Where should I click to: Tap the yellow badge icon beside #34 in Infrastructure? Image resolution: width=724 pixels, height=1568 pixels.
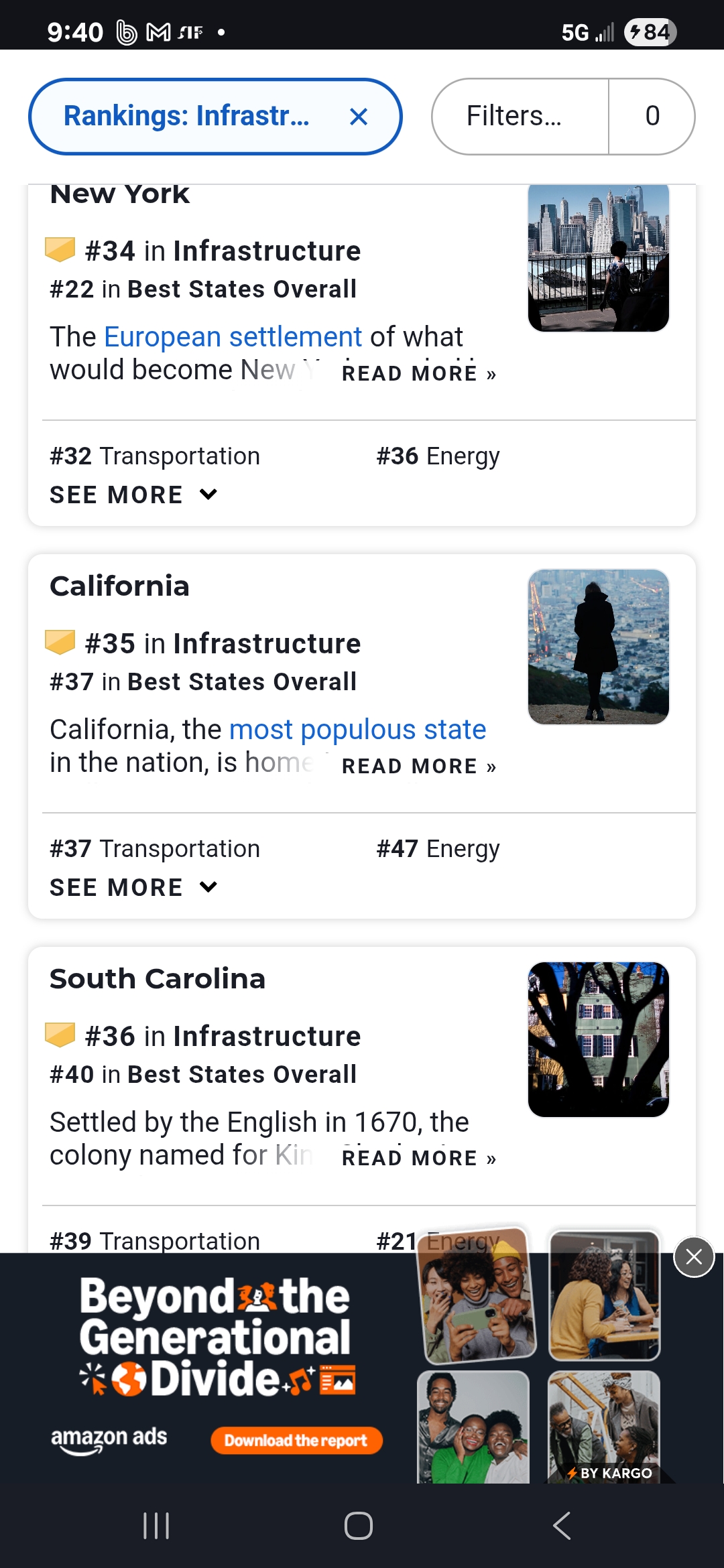click(60, 250)
